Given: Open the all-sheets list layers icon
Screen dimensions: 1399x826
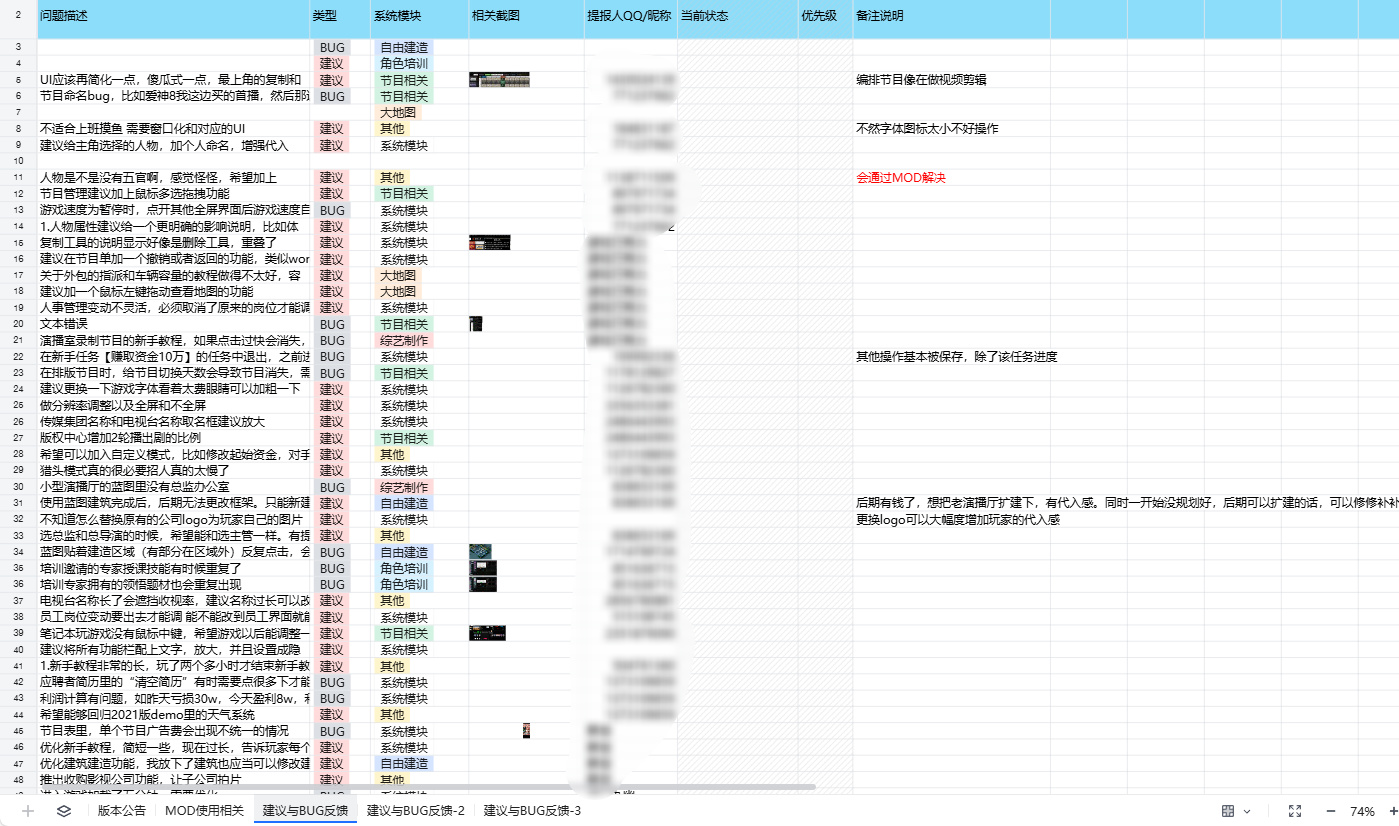Looking at the screenshot, I should pyautogui.click(x=64, y=811).
